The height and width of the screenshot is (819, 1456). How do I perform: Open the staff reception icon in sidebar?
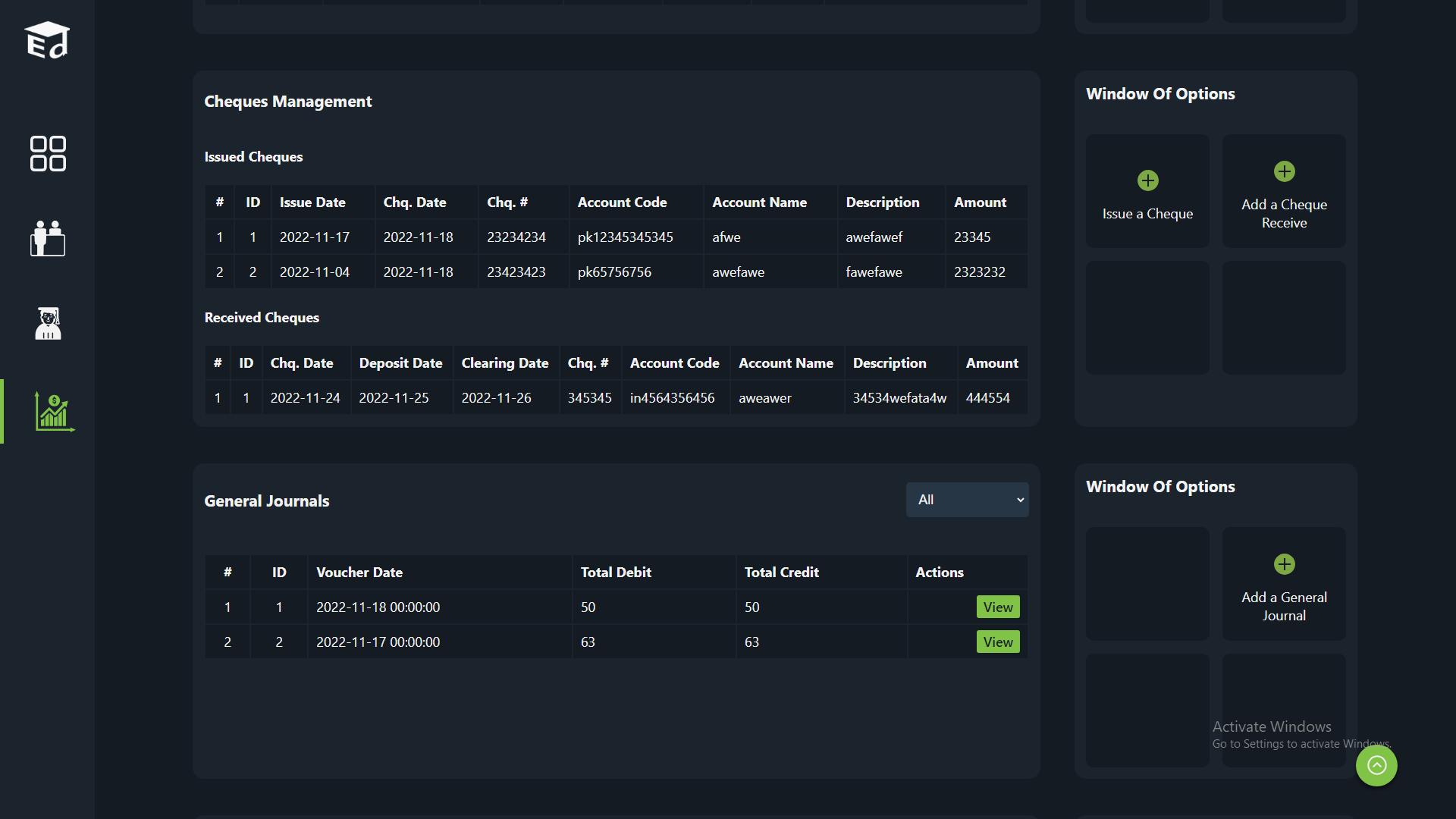[48, 238]
